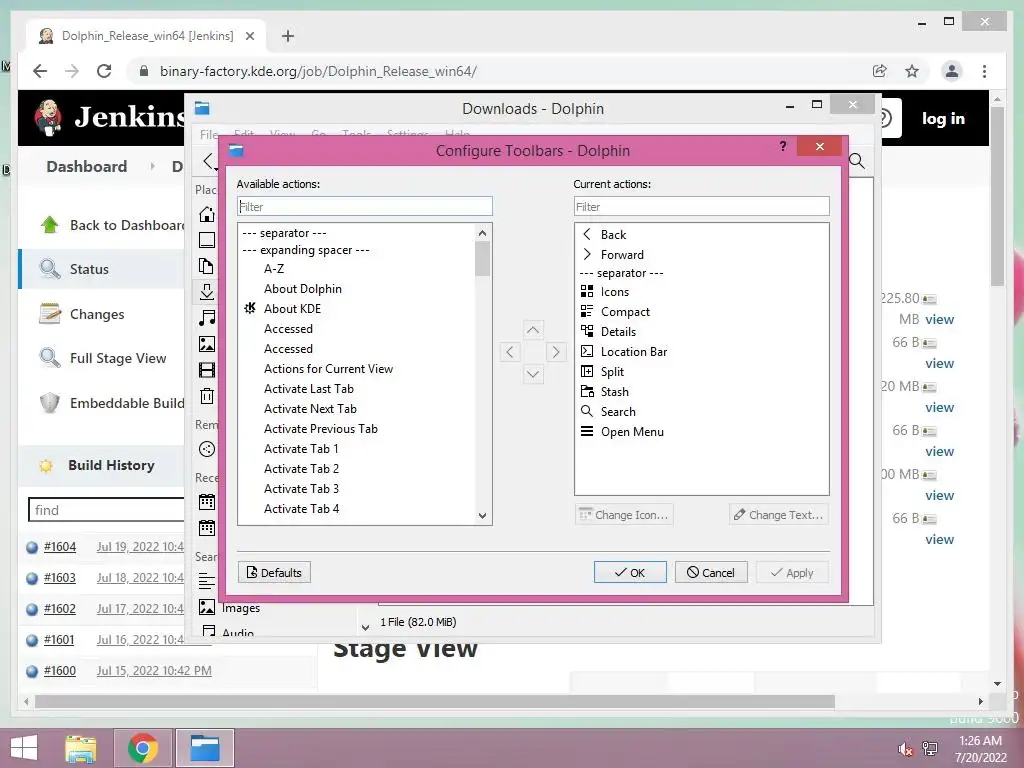Select the About KDE gear icon
The width and height of the screenshot is (1024, 768).
point(250,308)
